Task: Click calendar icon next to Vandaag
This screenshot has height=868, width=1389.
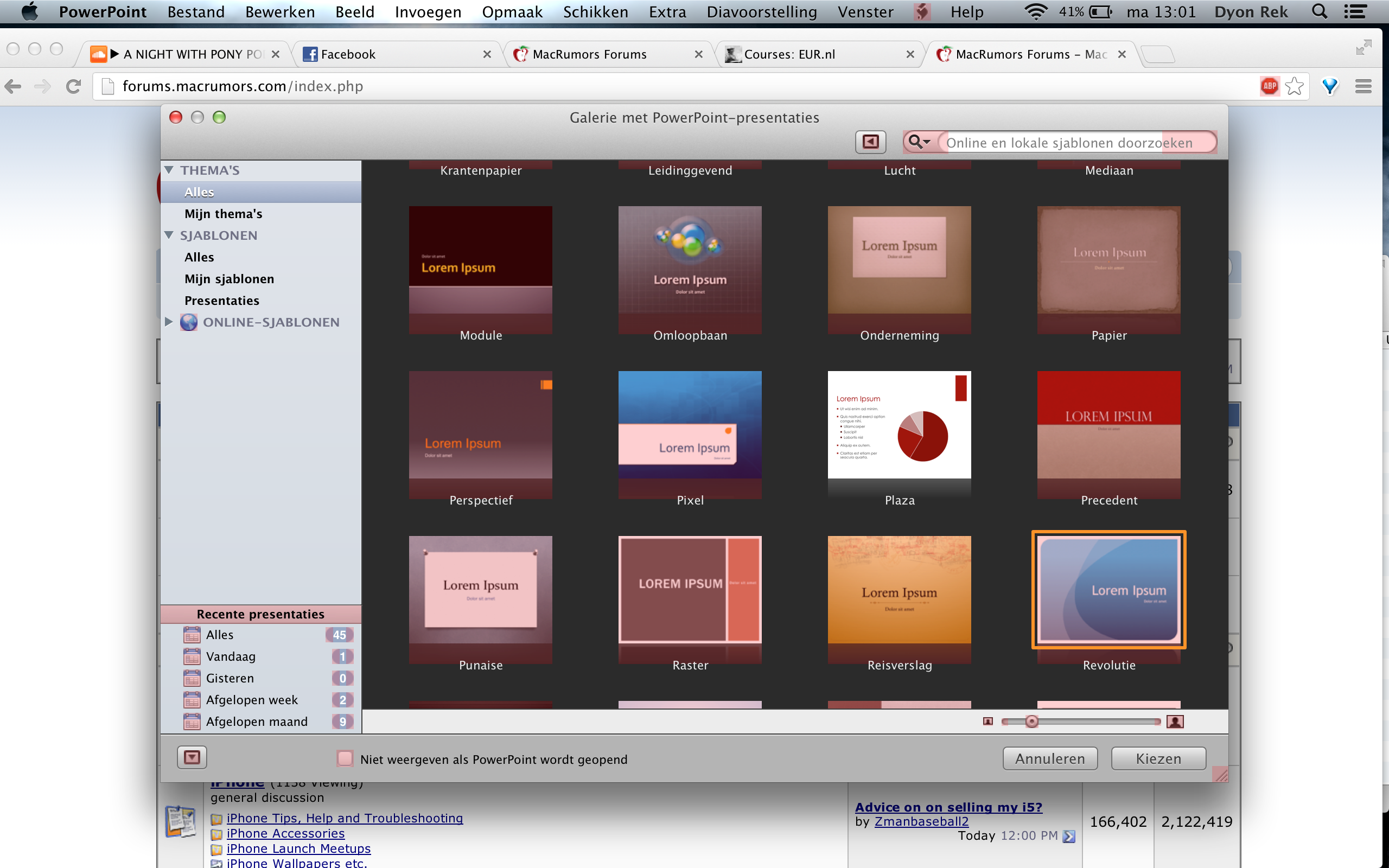Action: (192, 656)
